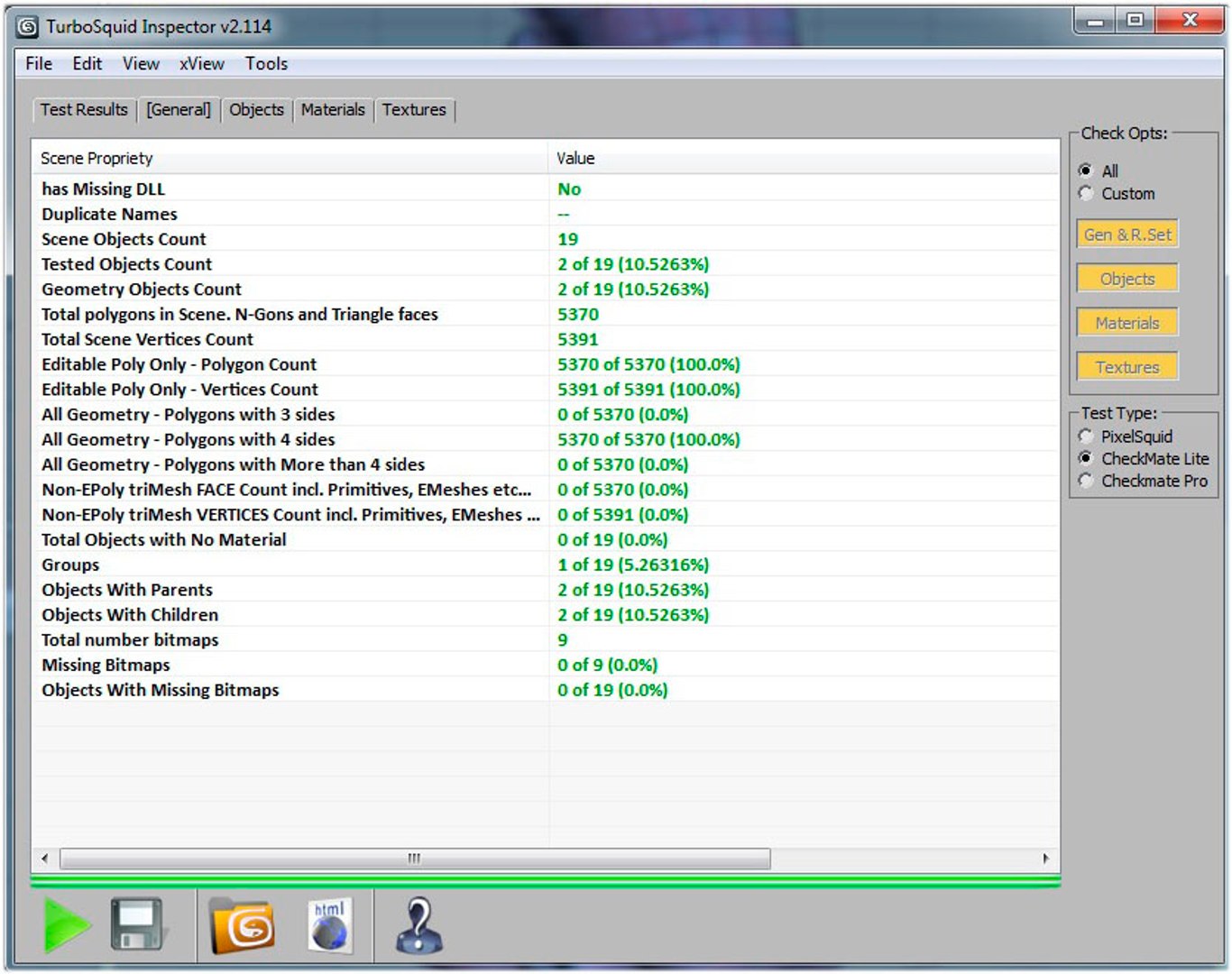Image resolution: width=1232 pixels, height=974 pixels.
Task: Click the '1 of 19 (5.26316%)' value
Action: point(633,565)
